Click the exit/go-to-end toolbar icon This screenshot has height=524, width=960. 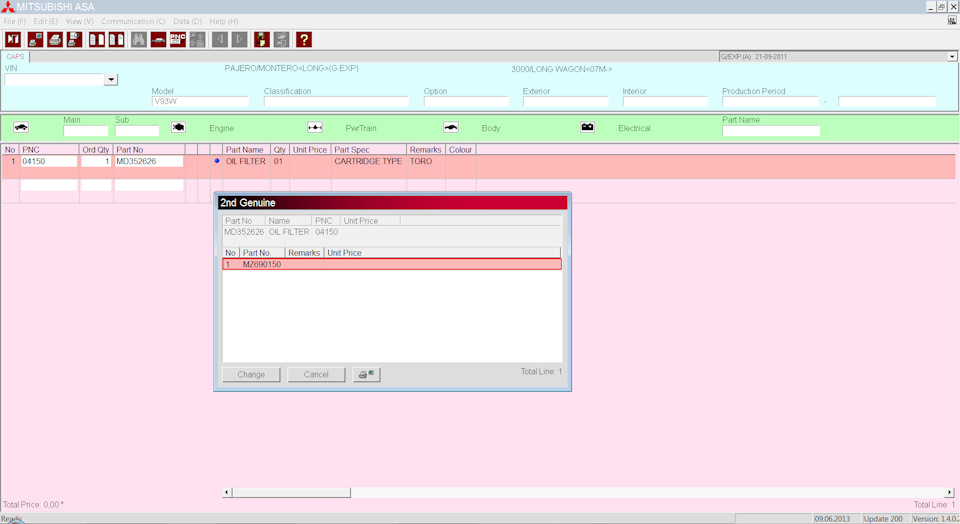point(13,40)
